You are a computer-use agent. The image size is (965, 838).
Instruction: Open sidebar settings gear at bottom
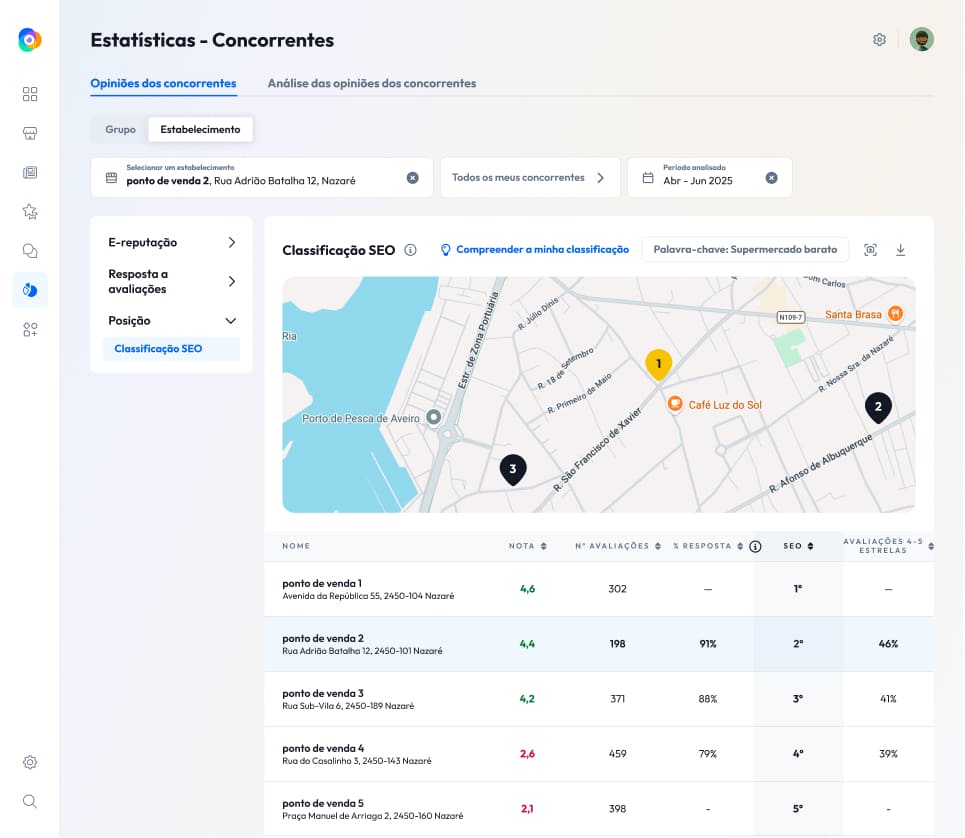point(30,762)
